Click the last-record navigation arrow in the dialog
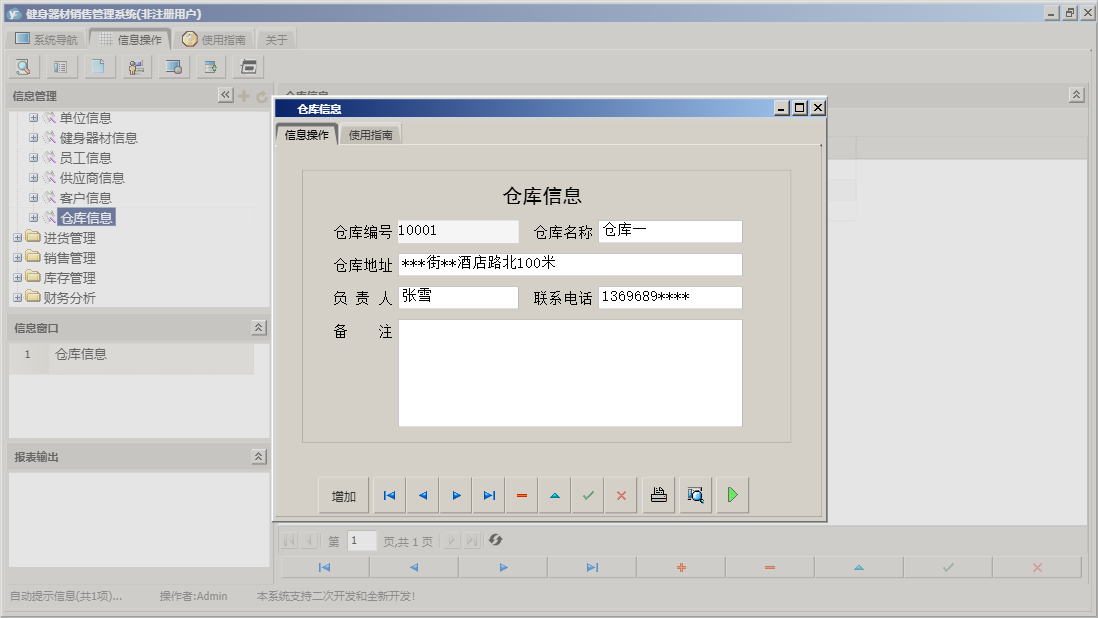The width and height of the screenshot is (1098, 618). coord(489,494)
